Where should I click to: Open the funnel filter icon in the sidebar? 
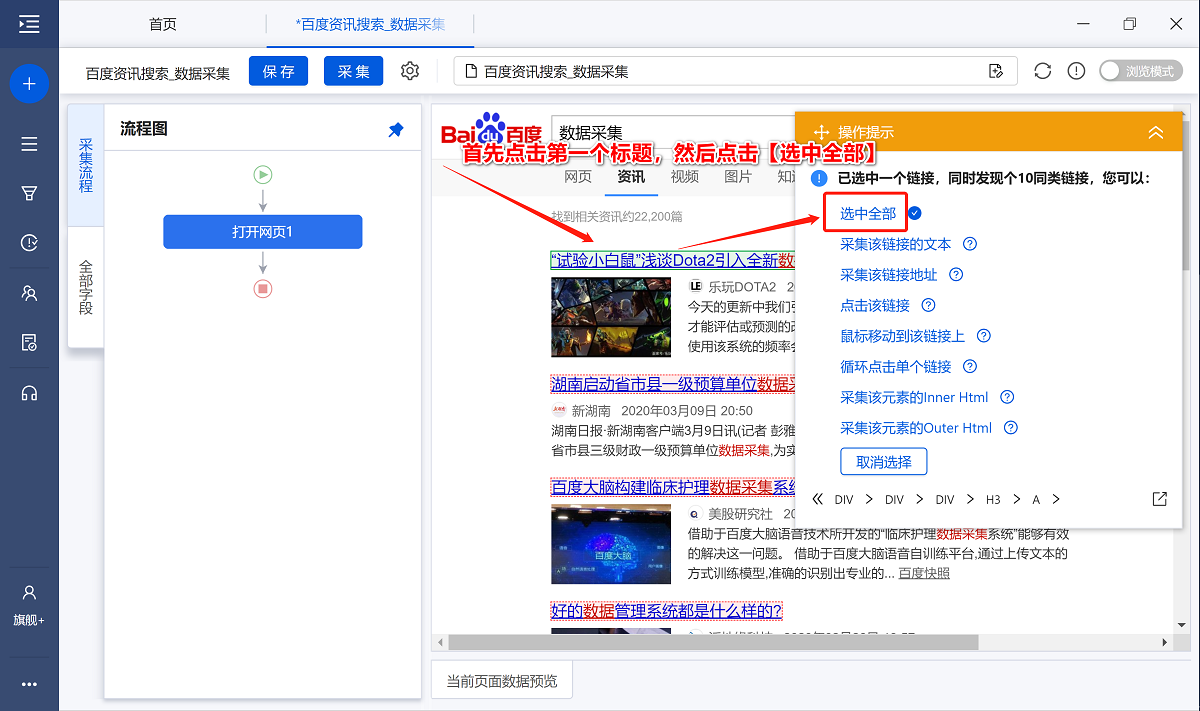pyautogui.click(x=29, y=193)
